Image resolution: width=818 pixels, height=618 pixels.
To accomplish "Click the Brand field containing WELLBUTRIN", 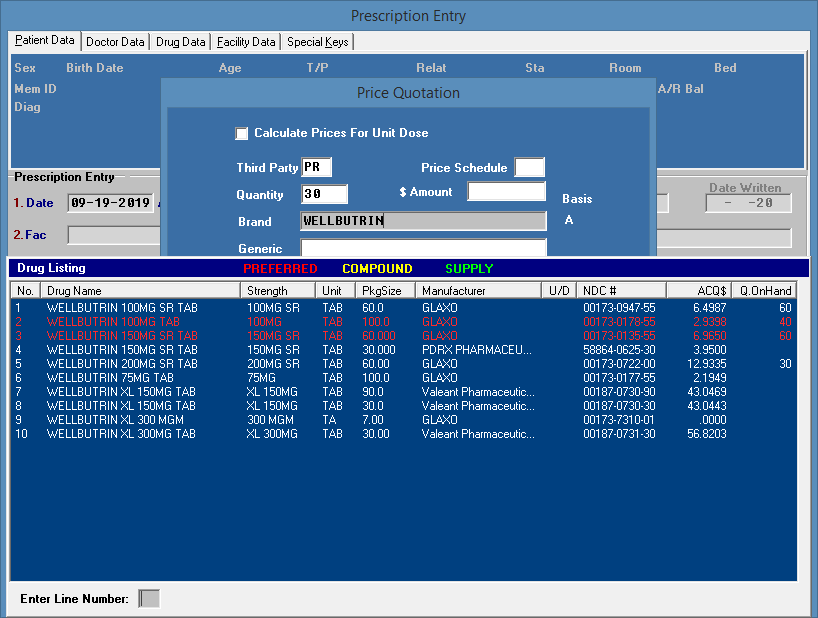I will (423, 221).
